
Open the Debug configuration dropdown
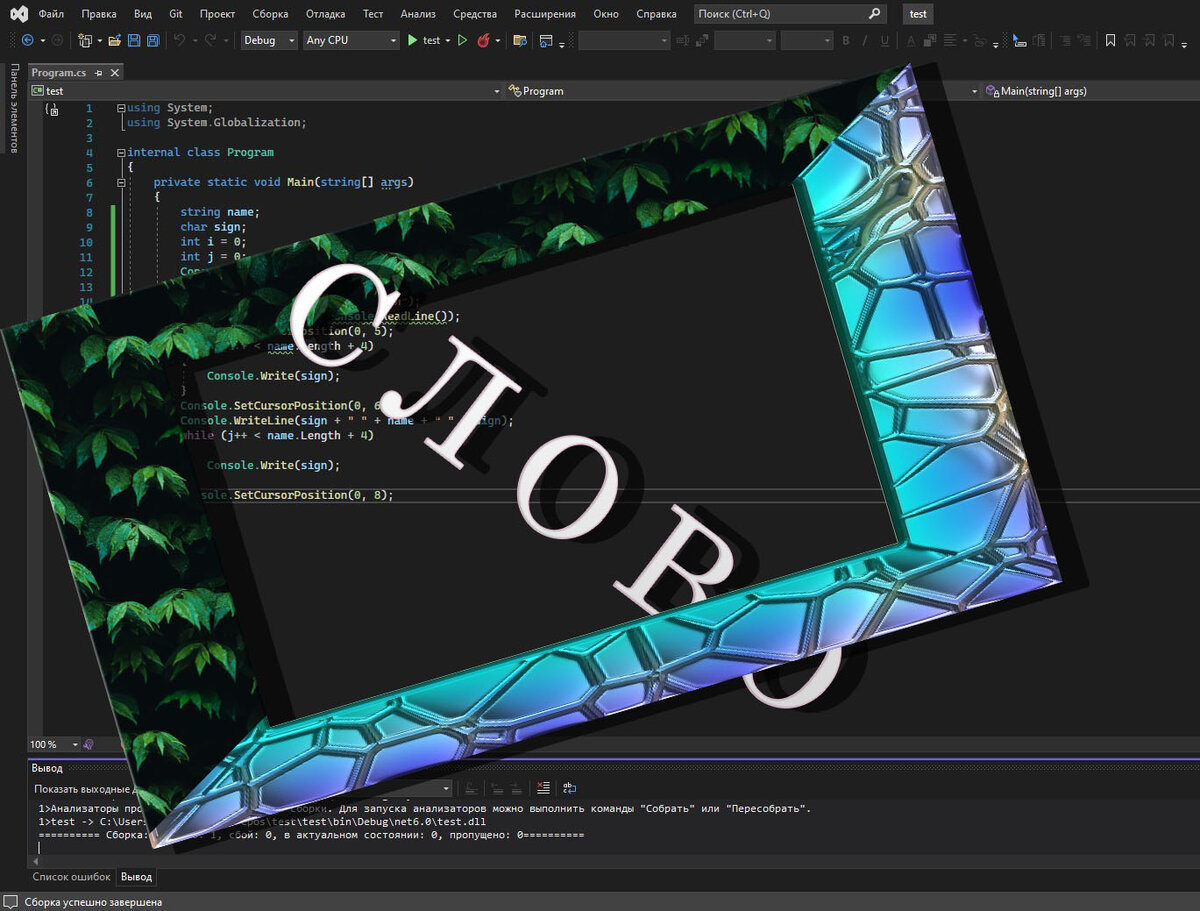tap(269, 40)
